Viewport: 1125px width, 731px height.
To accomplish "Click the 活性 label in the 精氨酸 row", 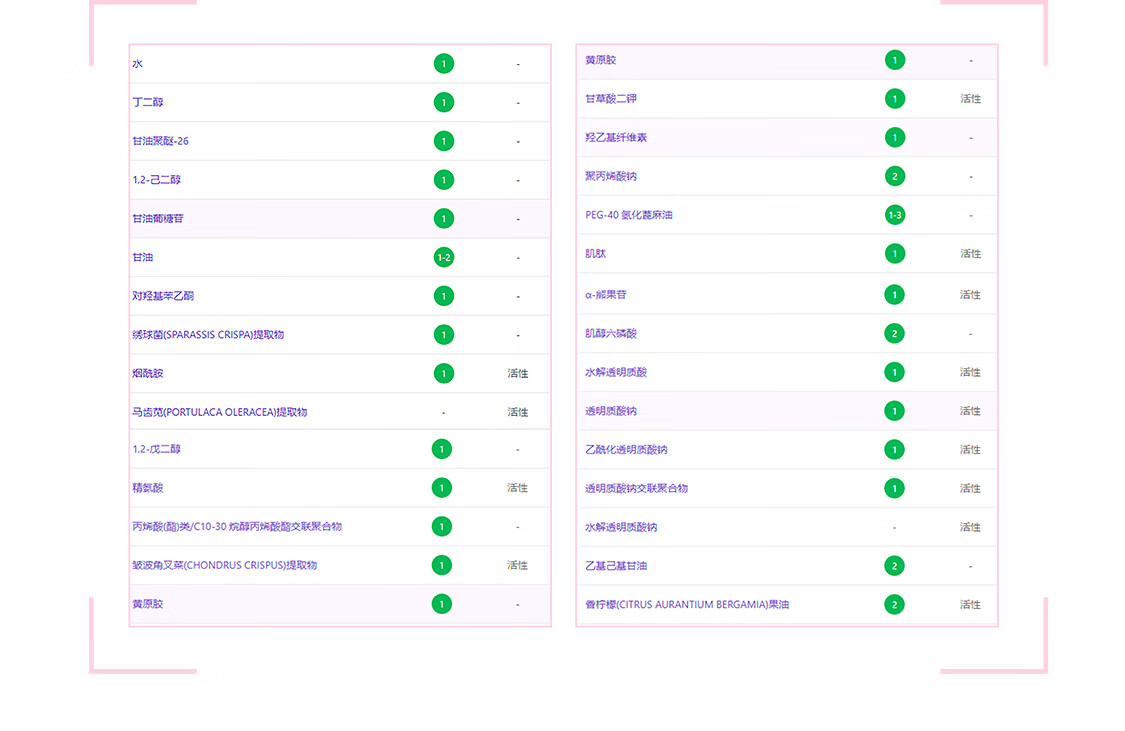I will [x=517, y=489].
